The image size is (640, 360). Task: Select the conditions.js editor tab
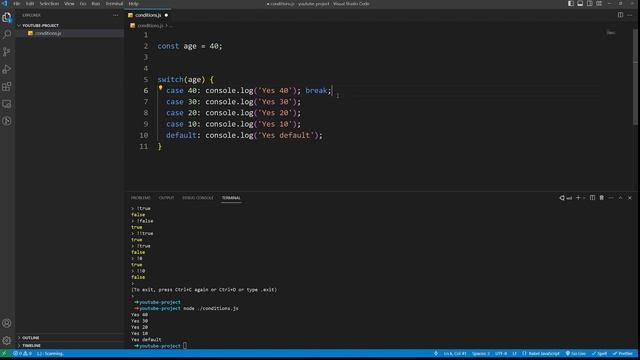click(148, 15)
